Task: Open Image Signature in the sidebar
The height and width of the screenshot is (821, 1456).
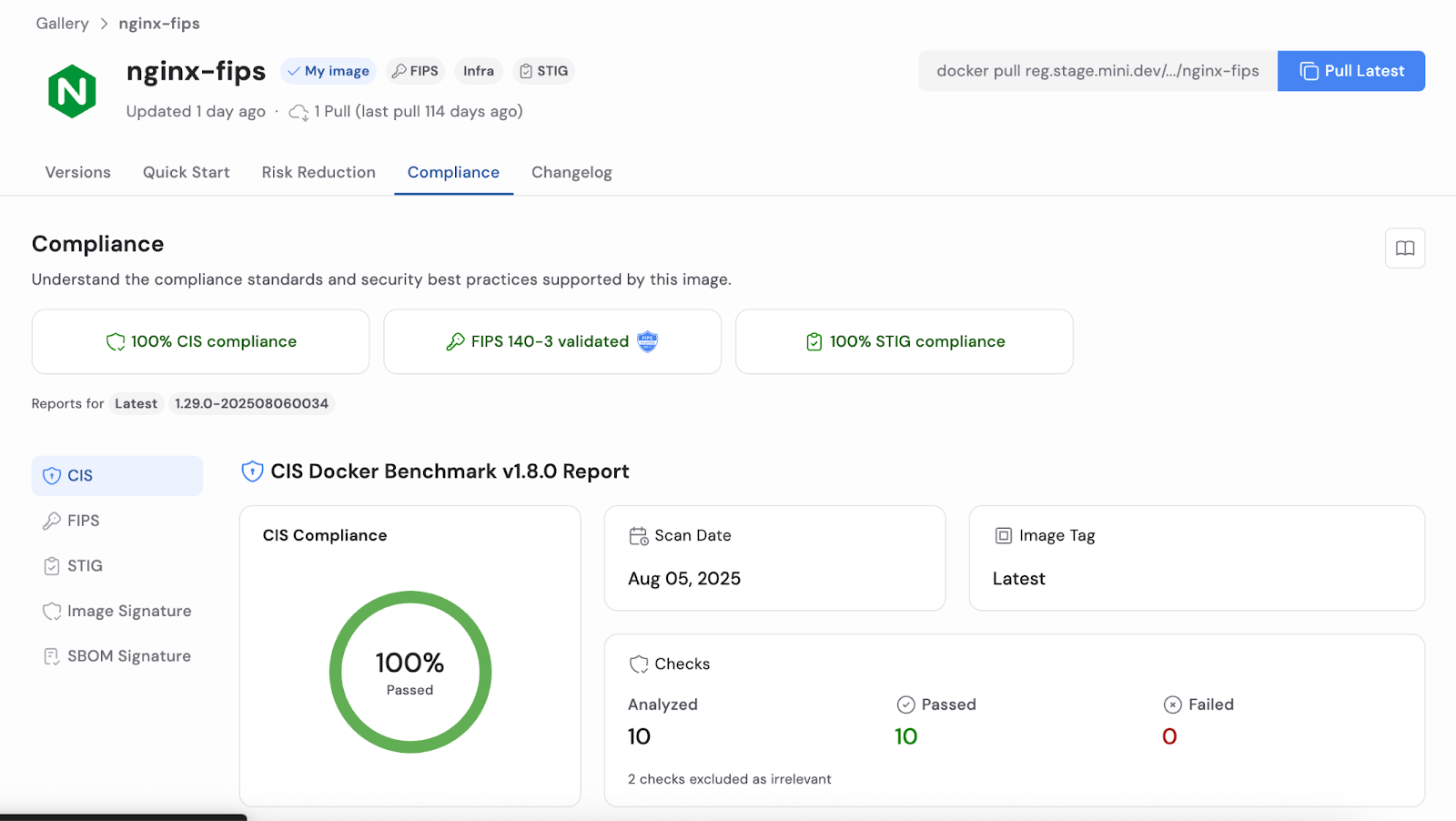Action: [117, 611]
